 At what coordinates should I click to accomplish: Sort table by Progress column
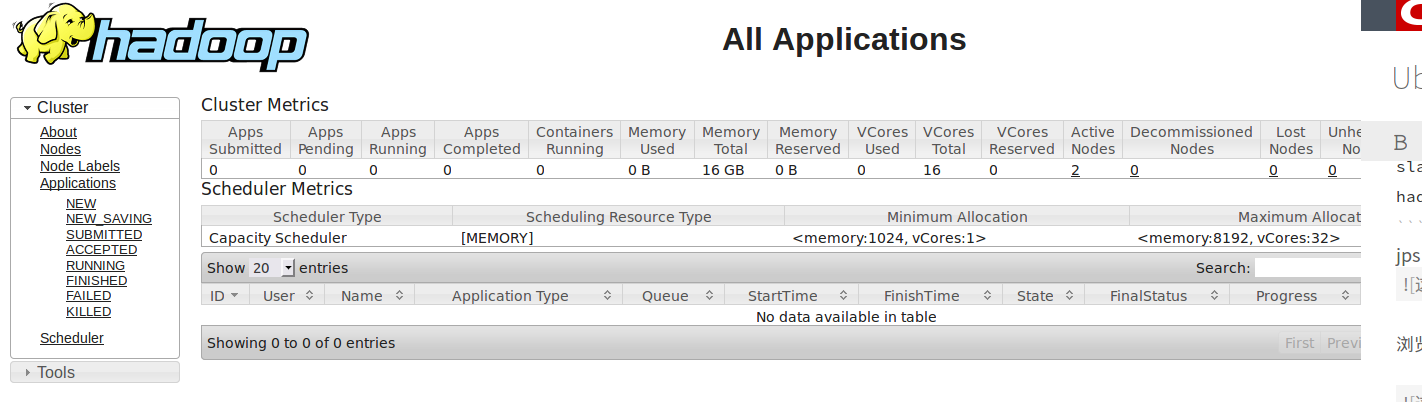click(1294, 296)
